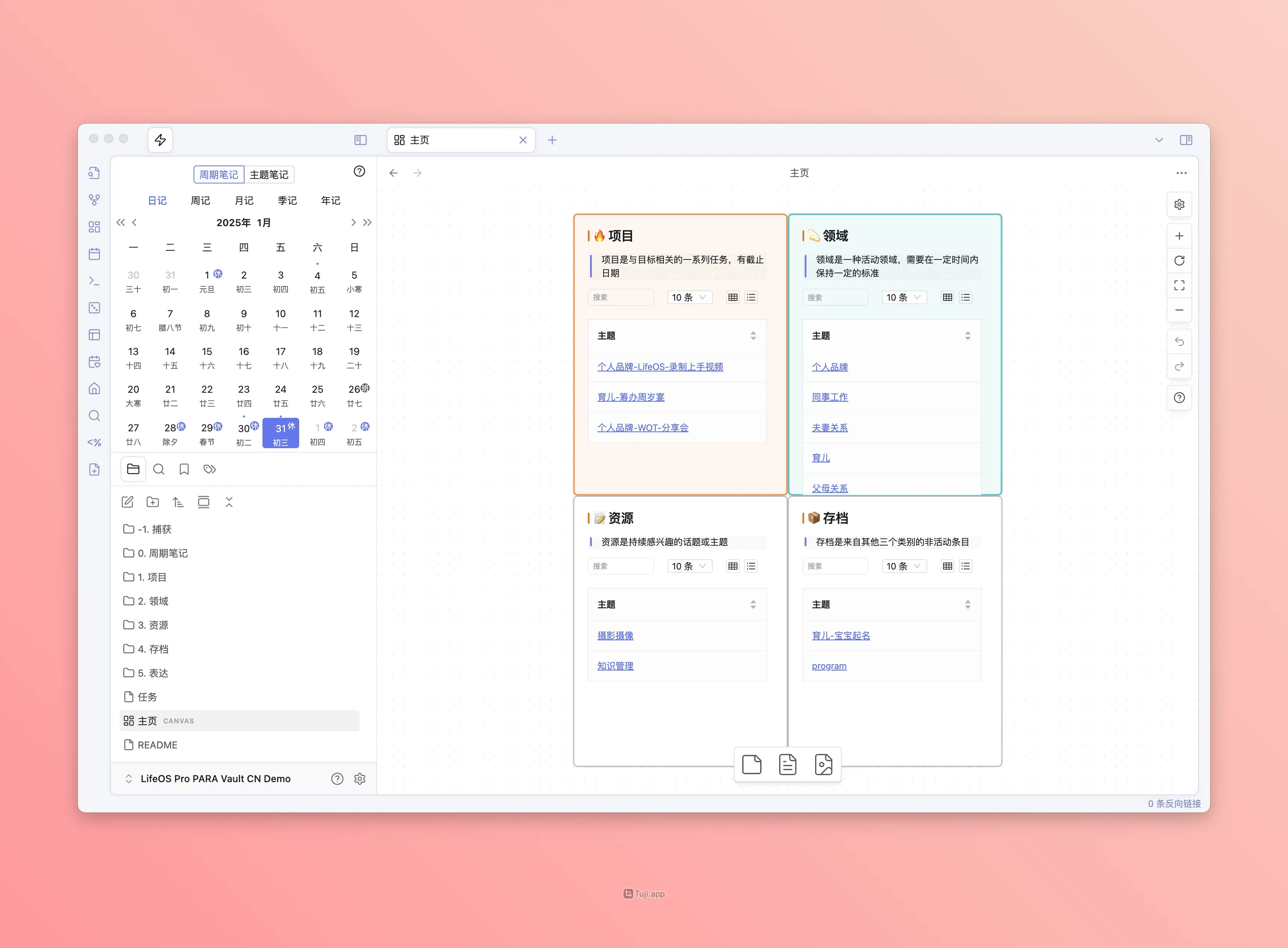Image resolution: width=1288 pixels, height=948 pixels.
Task: Reset canvas zoom with the refresh icon
Action: click(1179, 261)
